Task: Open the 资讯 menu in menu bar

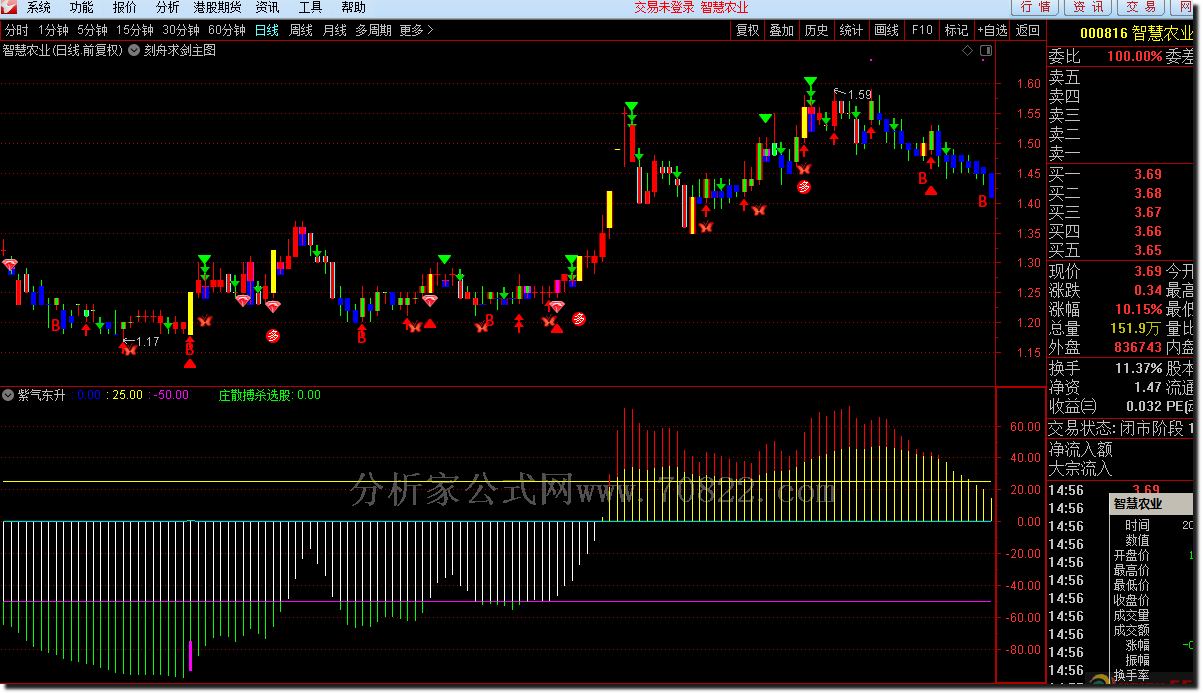Action: 268,7
